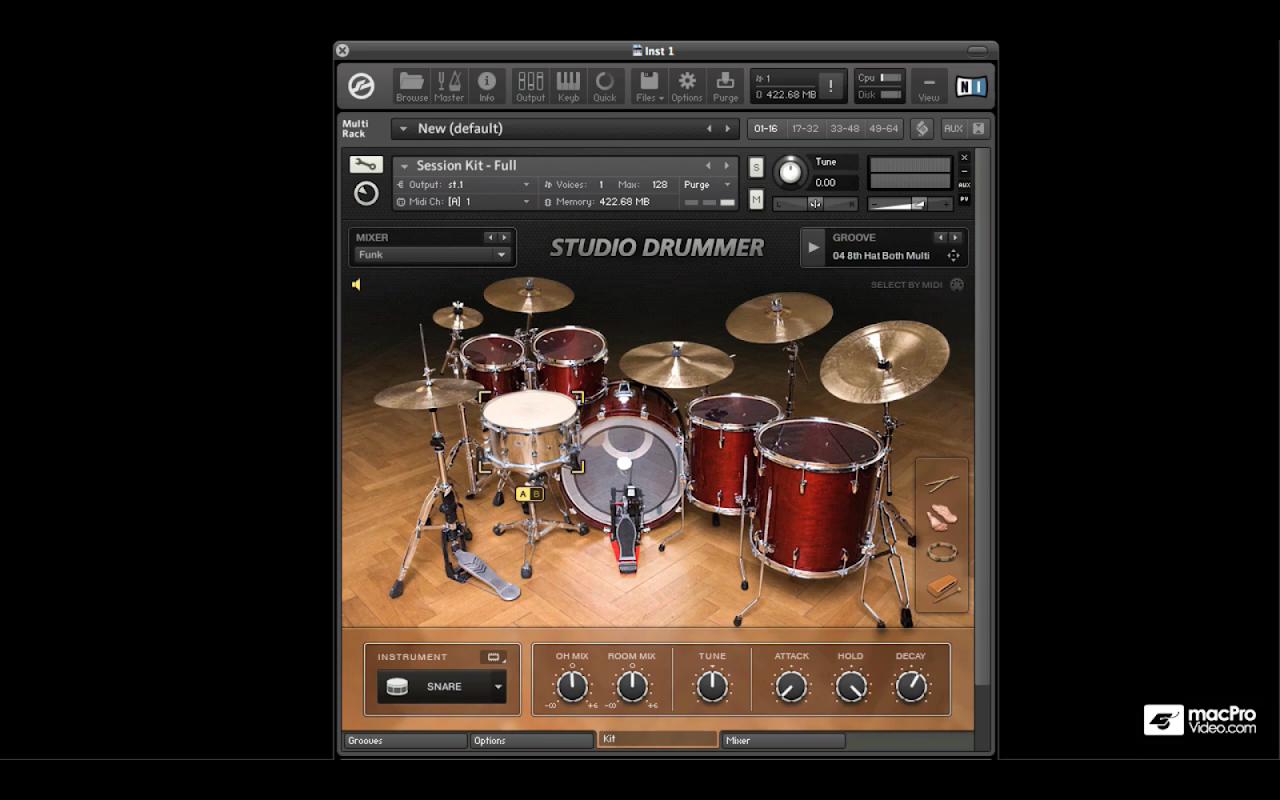
Task: Select the tambourine percussion icon
Action: [x=941, y=552]
